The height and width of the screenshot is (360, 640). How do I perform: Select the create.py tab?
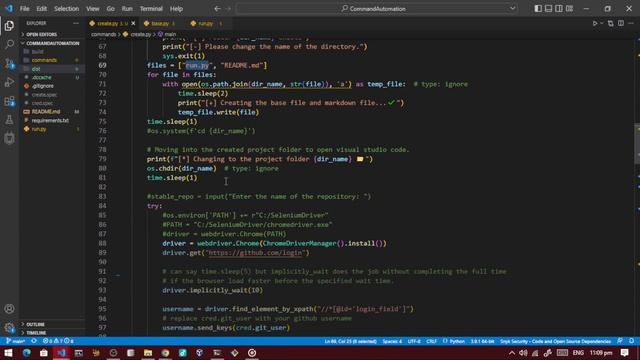coord(107,24)
